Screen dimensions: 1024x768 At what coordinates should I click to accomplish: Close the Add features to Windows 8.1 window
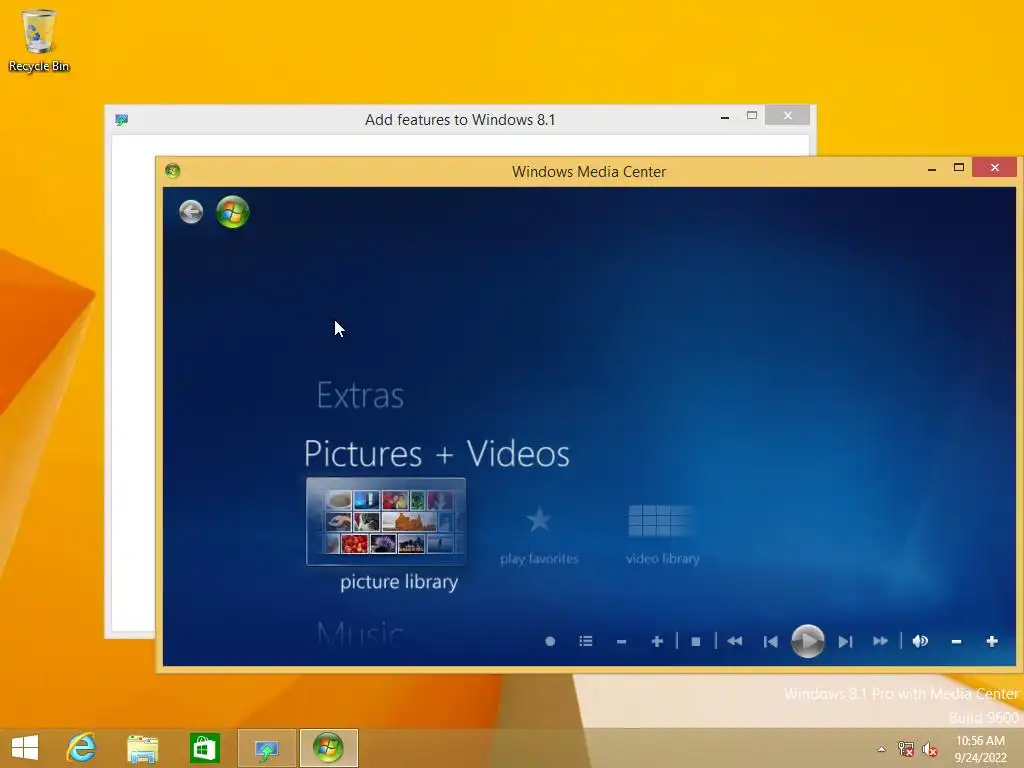click(x=788, y=116)
